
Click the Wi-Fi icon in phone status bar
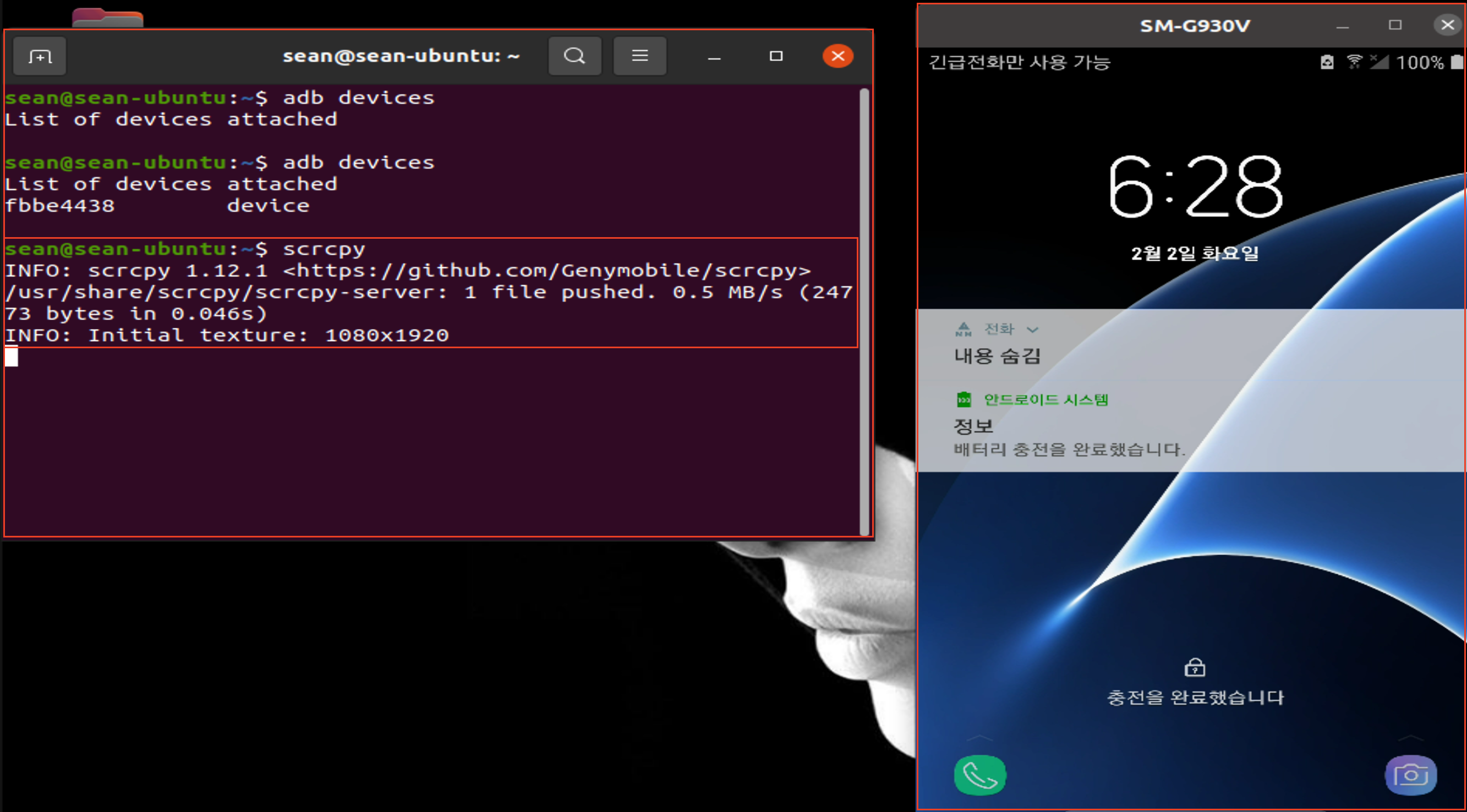[1354, 62]
